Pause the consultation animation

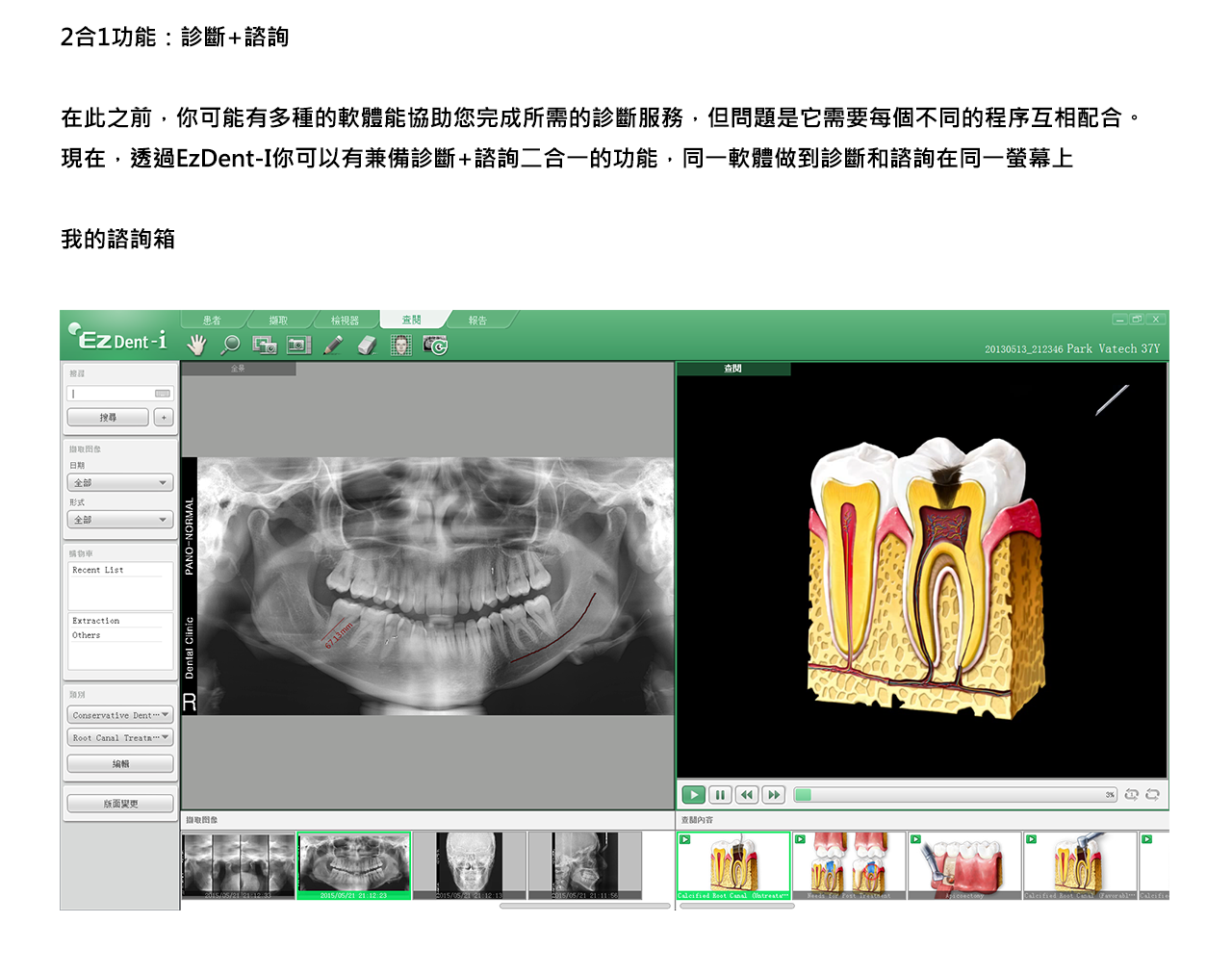coord(720,794)
